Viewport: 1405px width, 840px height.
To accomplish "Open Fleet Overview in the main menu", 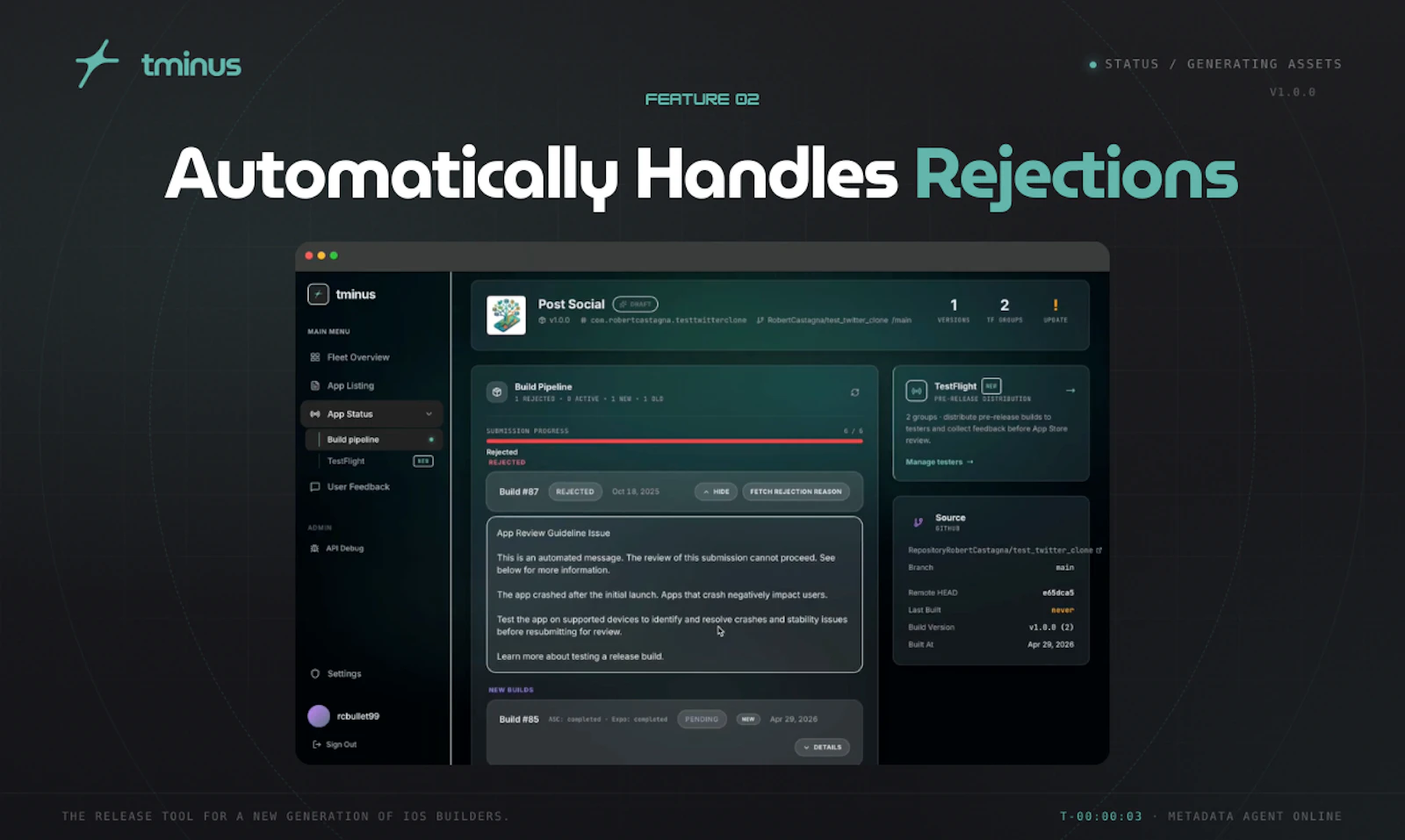I will pyautogui.click(x=358, y=357).
